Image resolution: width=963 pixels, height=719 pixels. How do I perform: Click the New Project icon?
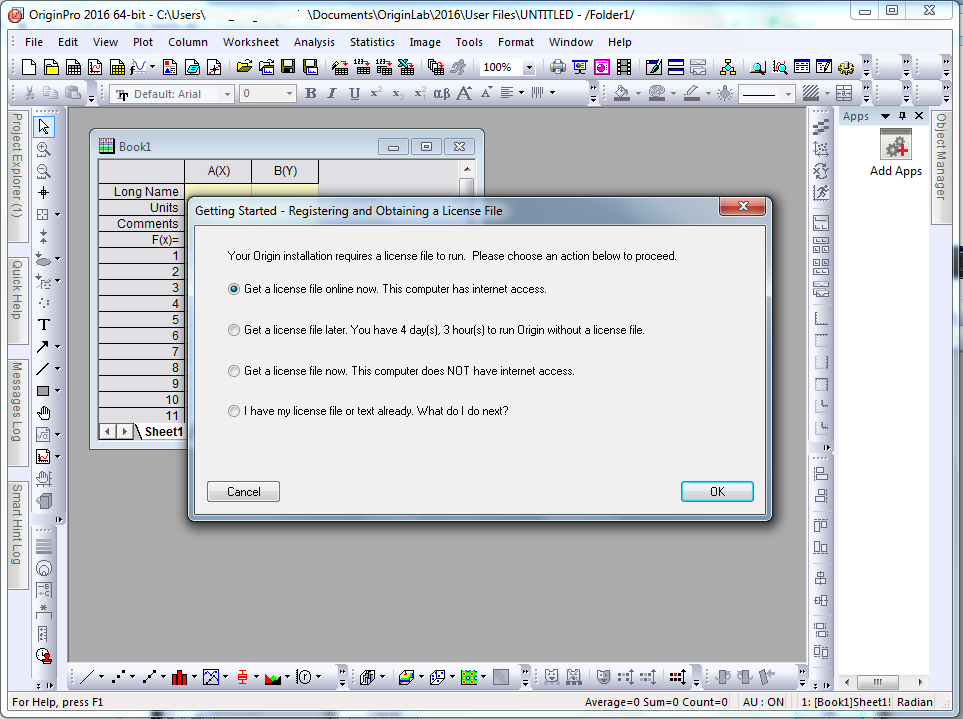[x=28, y=68]
